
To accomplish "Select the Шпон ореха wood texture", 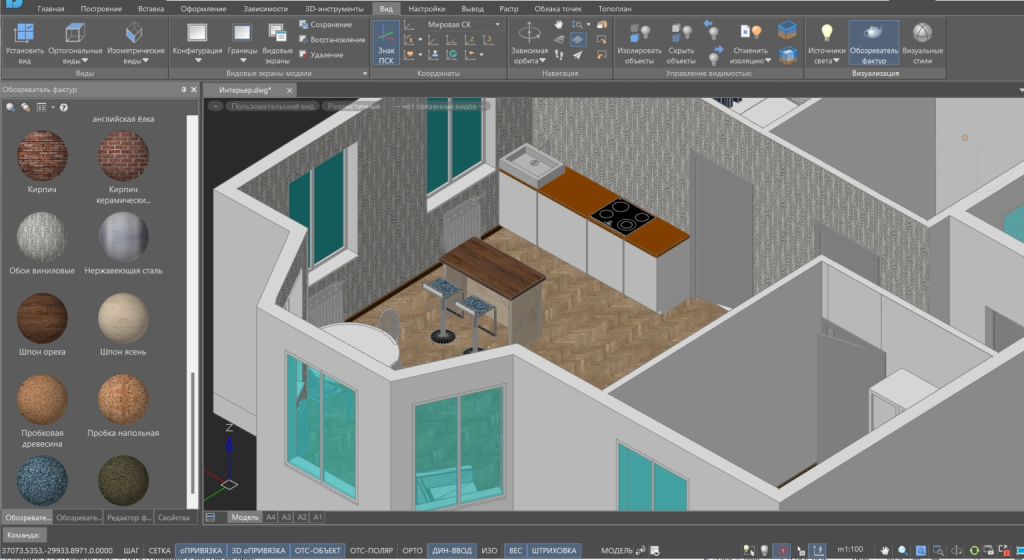I will pyautogui.click(x=42, y=318).
